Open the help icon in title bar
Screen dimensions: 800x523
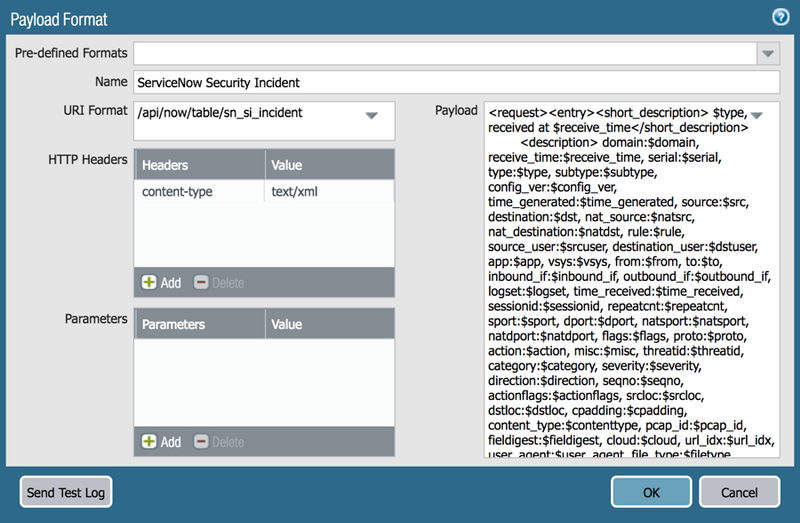click(781, 17)
